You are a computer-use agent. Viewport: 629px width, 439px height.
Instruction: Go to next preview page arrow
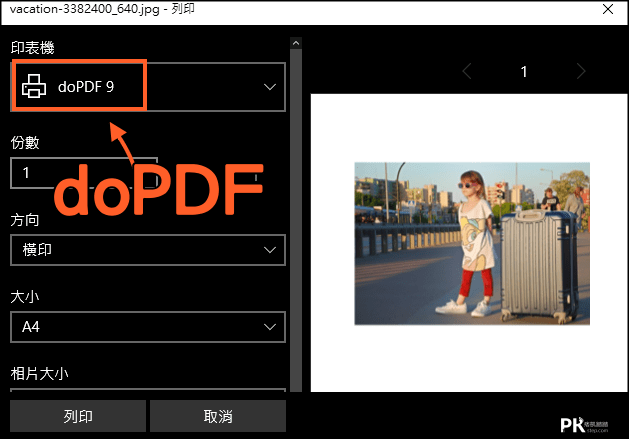pyautogui.click(x=581, y=71)
